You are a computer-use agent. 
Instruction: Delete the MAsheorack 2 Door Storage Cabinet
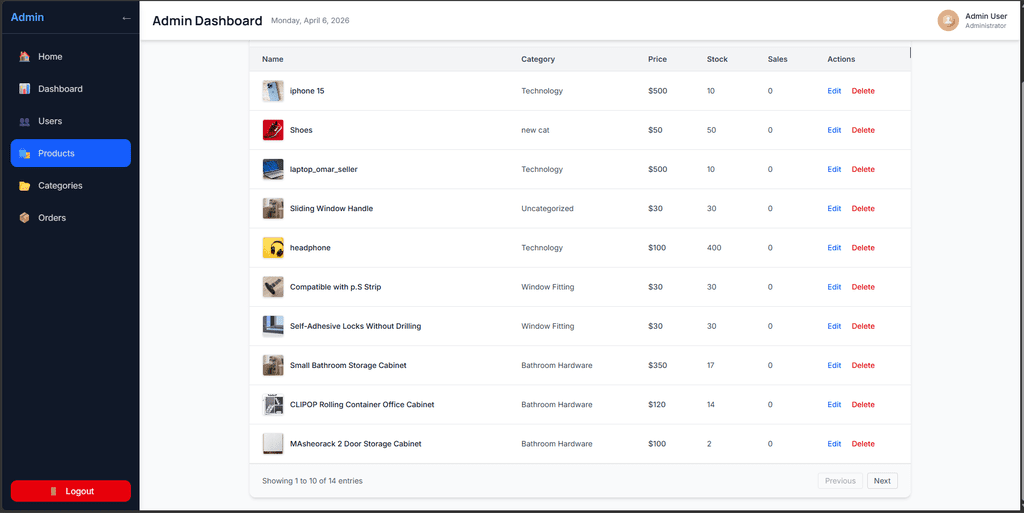pos(862,444)
